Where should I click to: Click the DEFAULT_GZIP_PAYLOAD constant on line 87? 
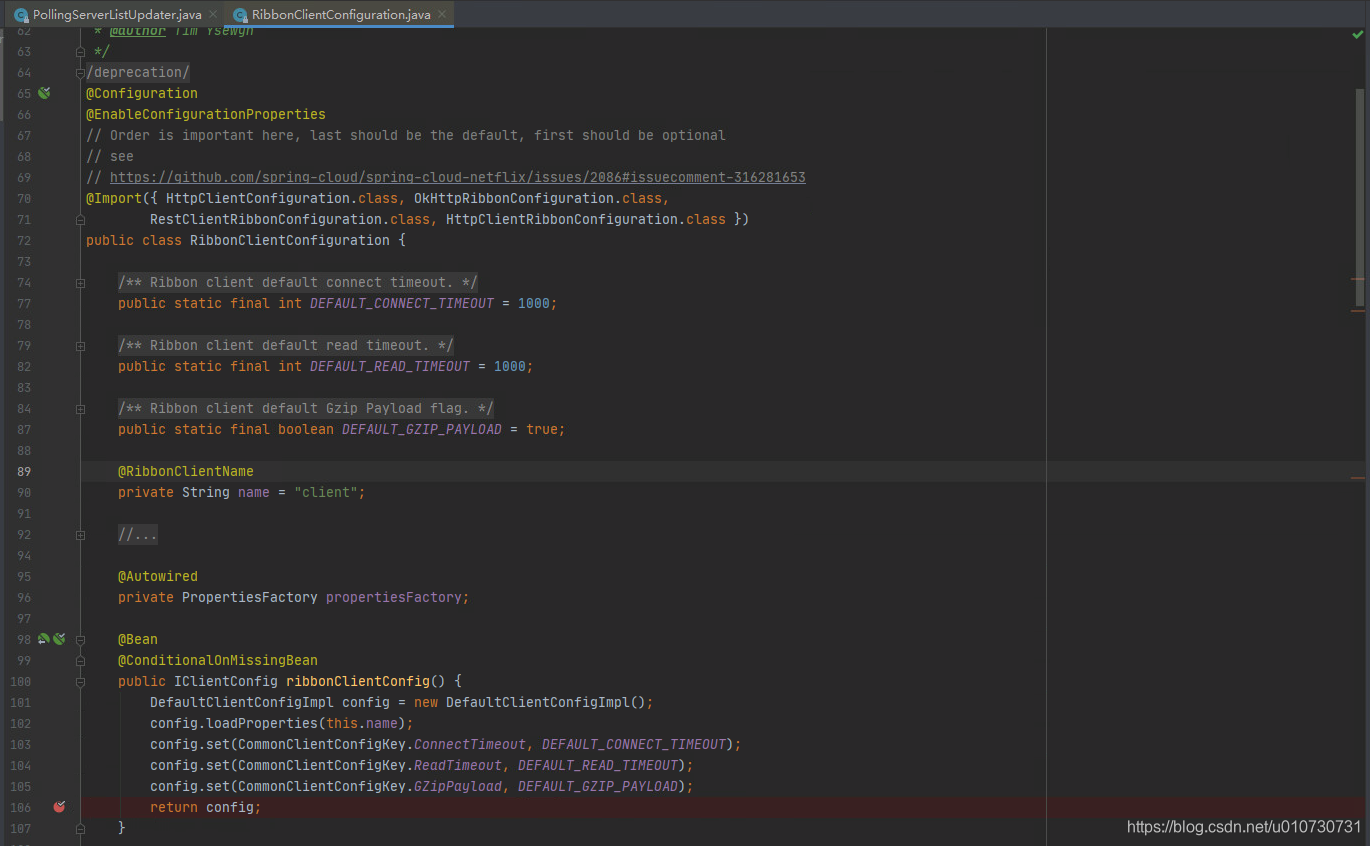422,429
